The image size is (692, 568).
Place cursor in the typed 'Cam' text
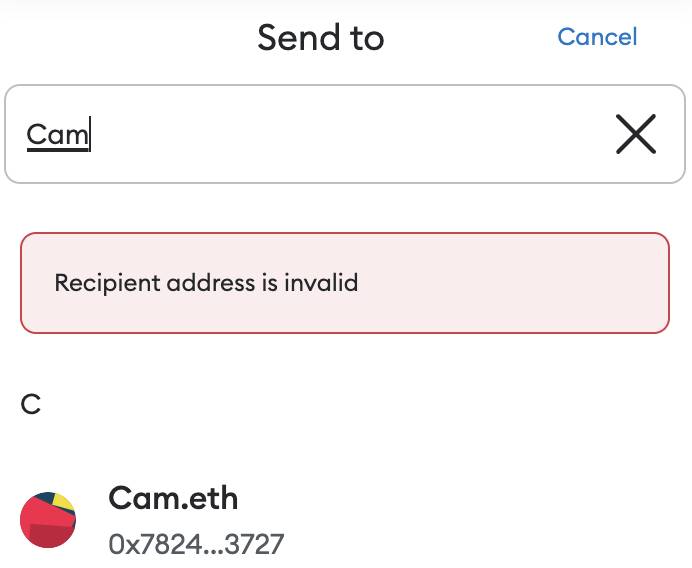point(57,134)
